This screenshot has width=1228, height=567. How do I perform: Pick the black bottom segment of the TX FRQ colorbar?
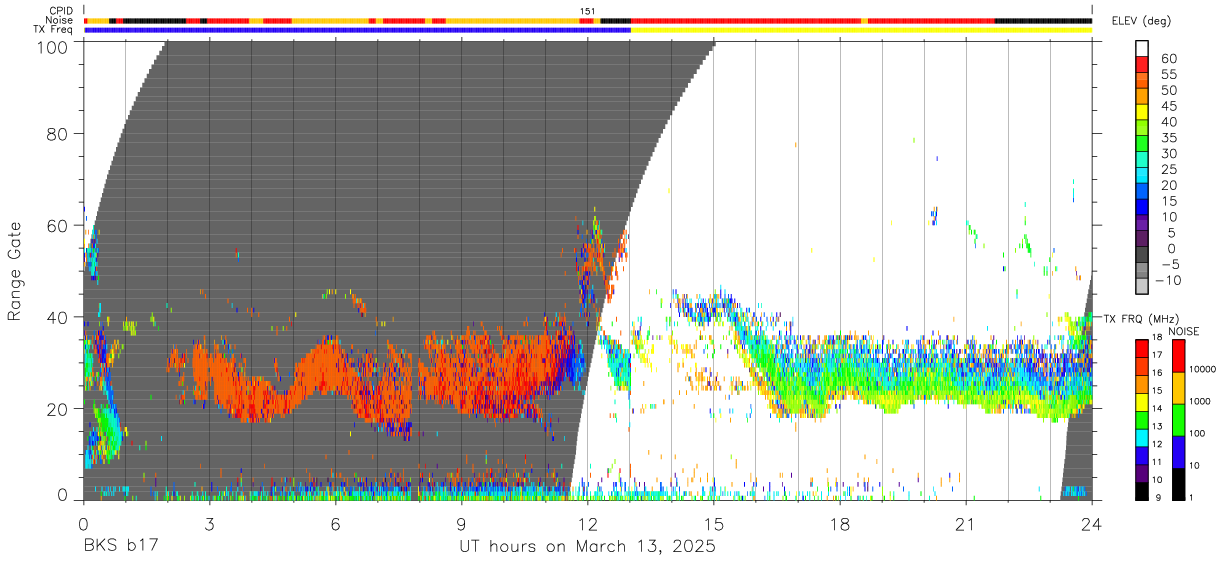[x=1142, y=491]
